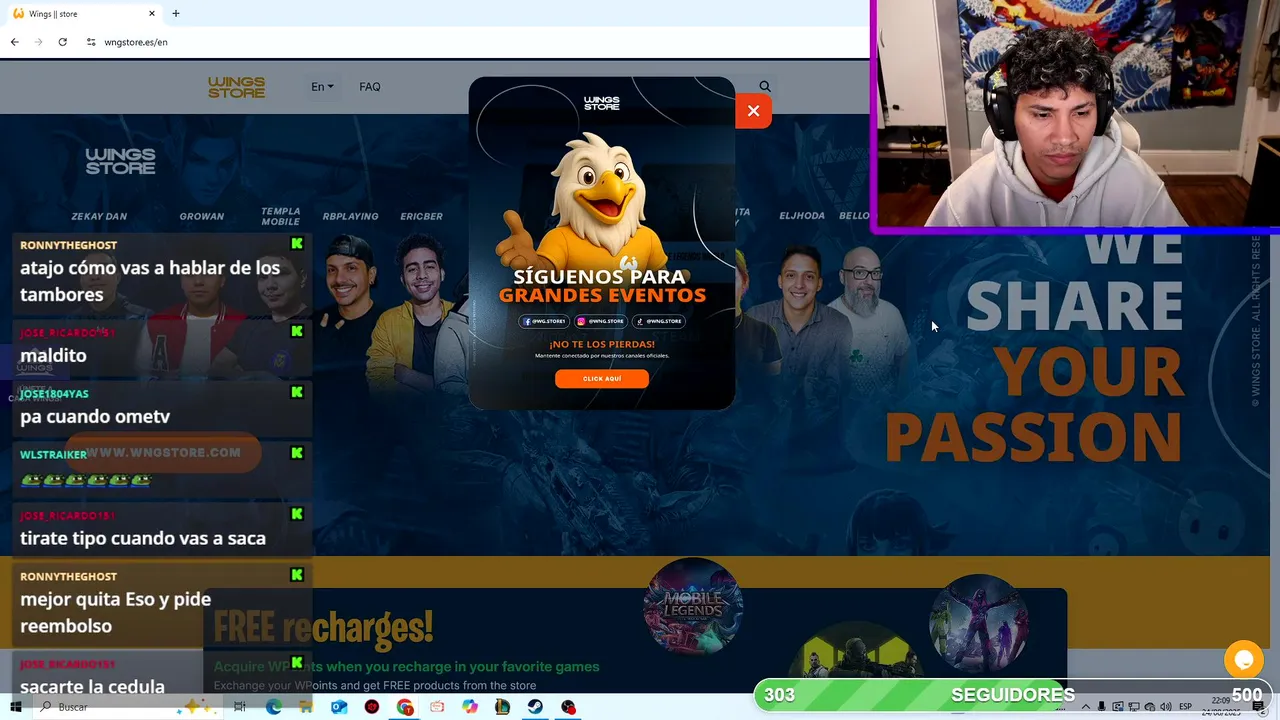Click the ELJHODA streamer name
Viewport: 1280px width, 720px height.
(x=802, y=216)
